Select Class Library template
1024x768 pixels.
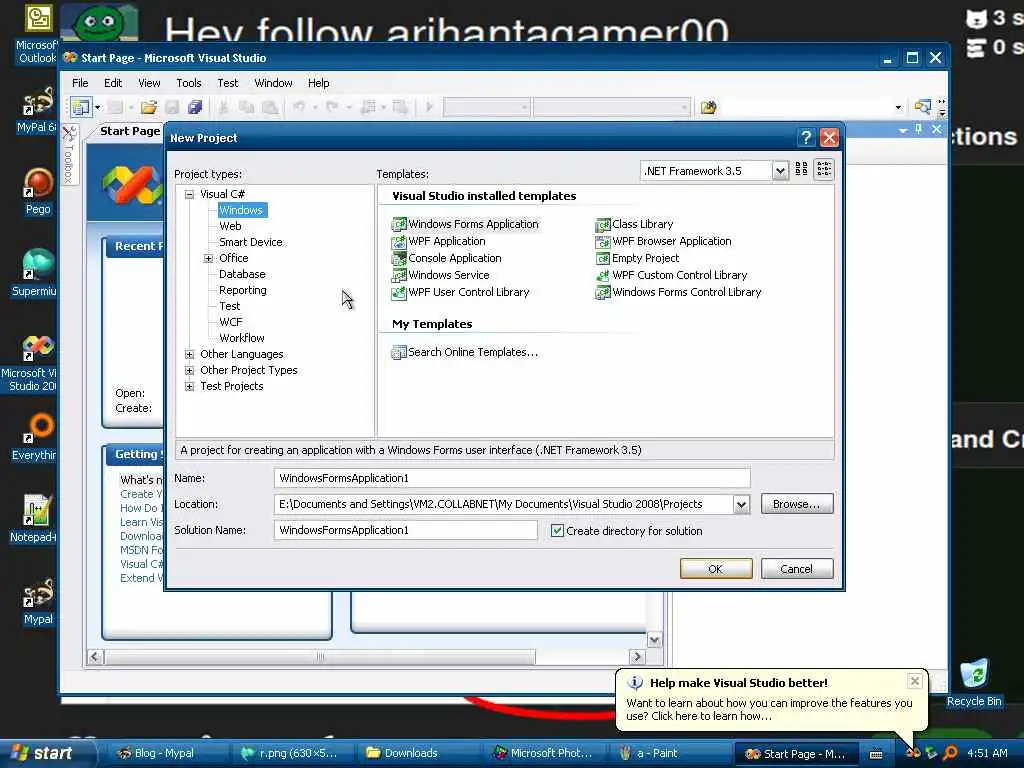634,224
